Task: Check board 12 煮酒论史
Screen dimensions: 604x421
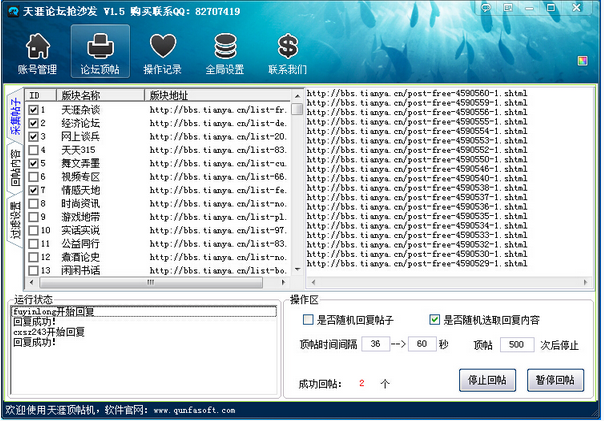Action: (x=34, y=257)
